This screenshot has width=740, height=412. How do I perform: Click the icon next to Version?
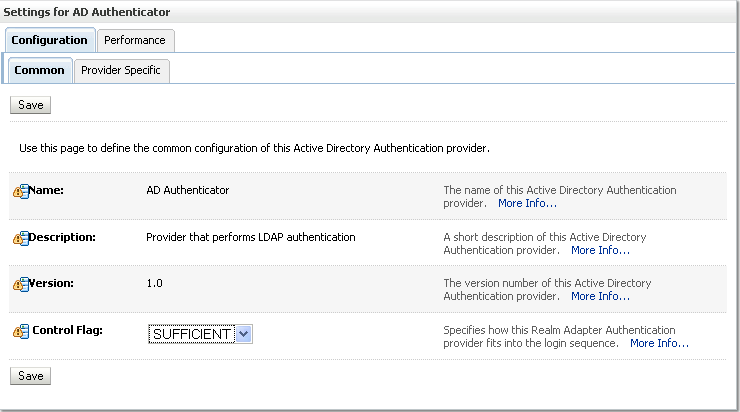(x=20, y=284)
